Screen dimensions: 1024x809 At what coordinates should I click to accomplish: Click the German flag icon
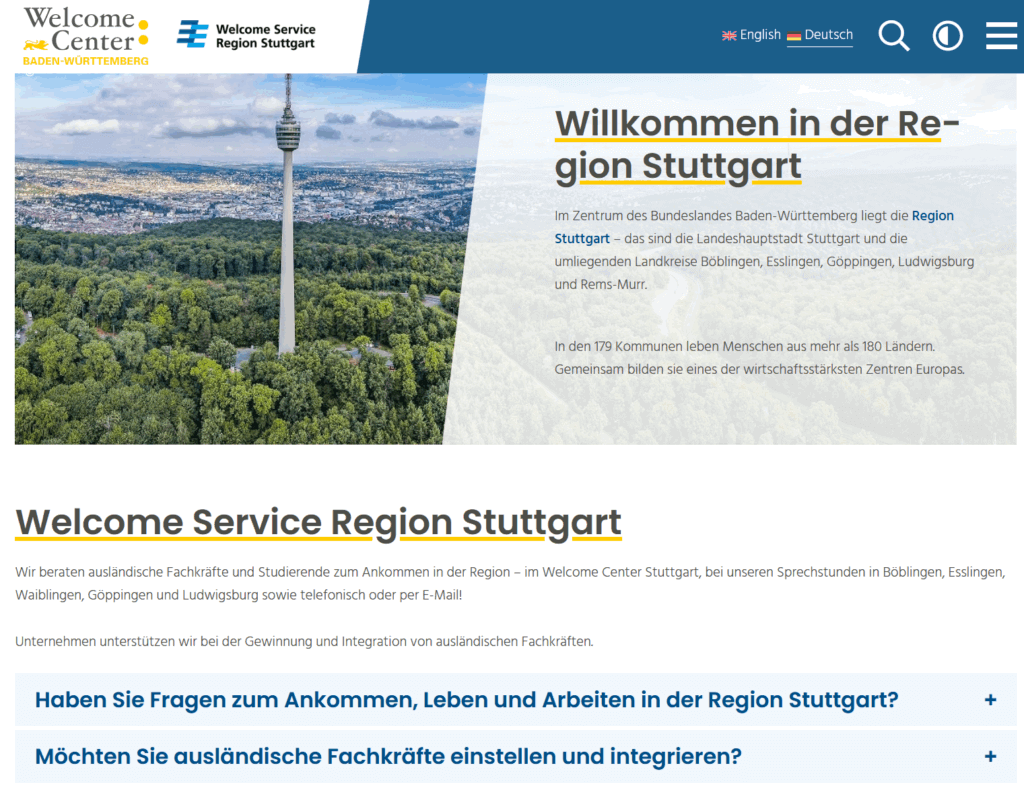[x=793, y=36]
